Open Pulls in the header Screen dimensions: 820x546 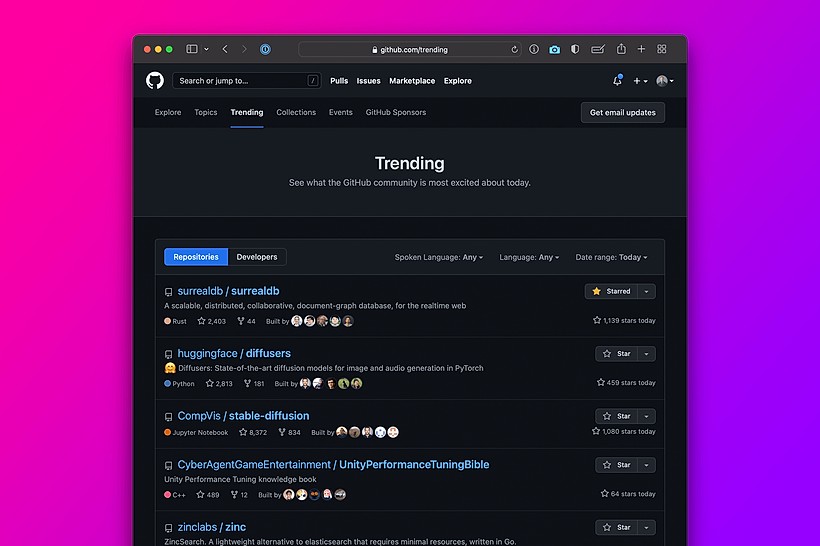pos(339,81)
